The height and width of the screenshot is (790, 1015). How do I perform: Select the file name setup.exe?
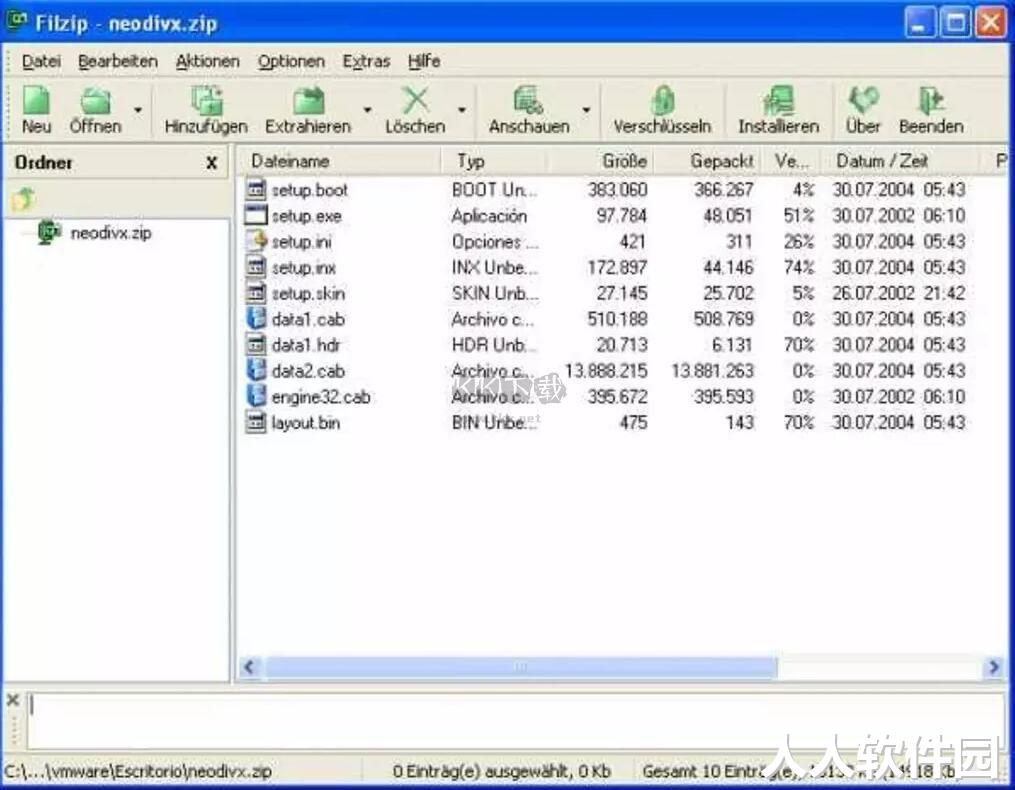click(306, 216)
